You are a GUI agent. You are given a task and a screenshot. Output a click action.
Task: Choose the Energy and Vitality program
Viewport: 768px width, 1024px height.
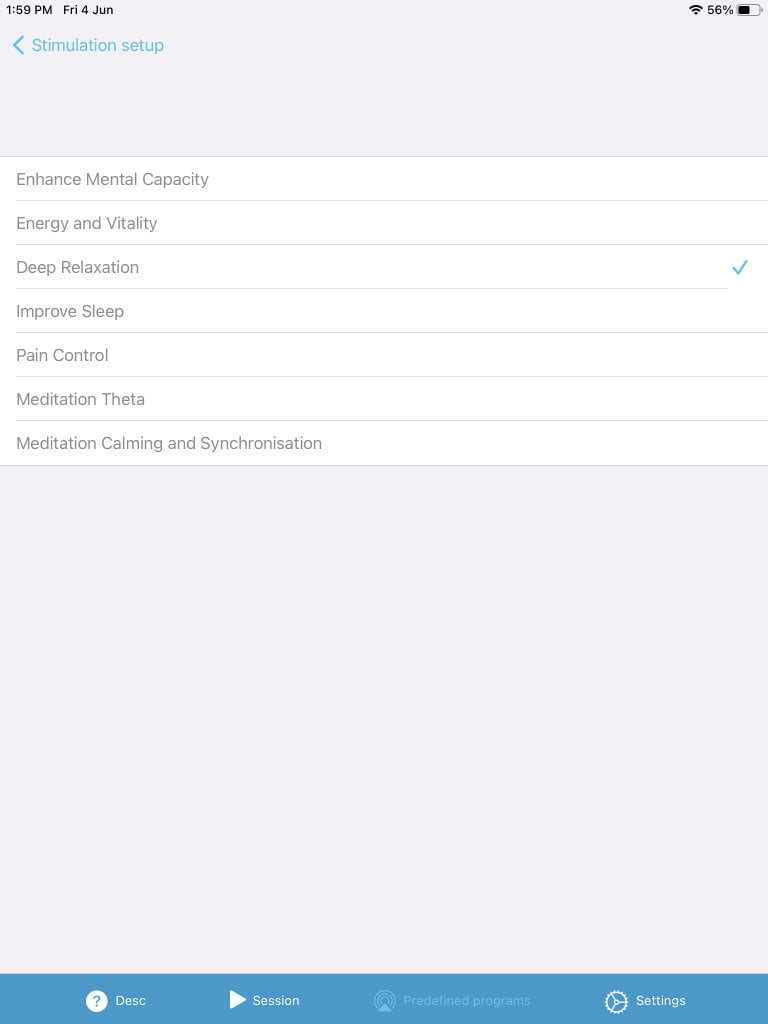click(87, 223)
